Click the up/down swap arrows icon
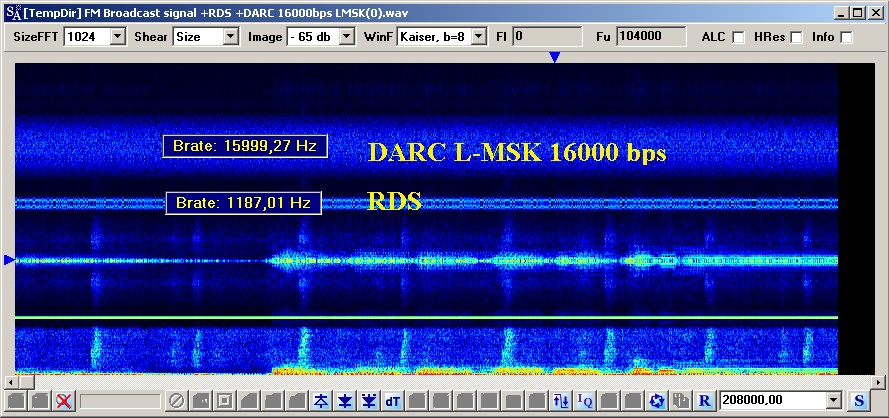Screen dimensions: 889x418 point(561,401)
